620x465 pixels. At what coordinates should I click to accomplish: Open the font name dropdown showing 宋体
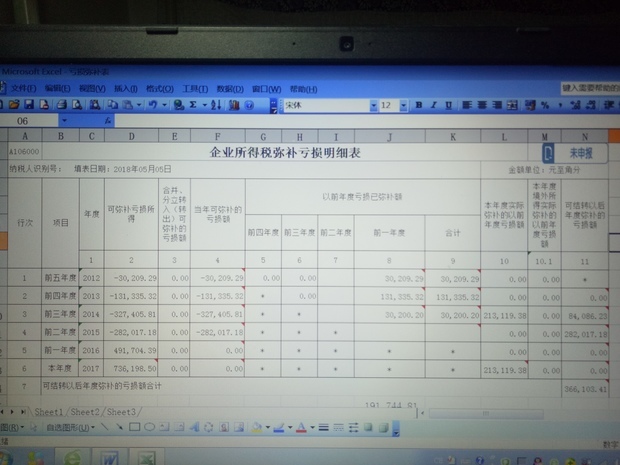373,106
